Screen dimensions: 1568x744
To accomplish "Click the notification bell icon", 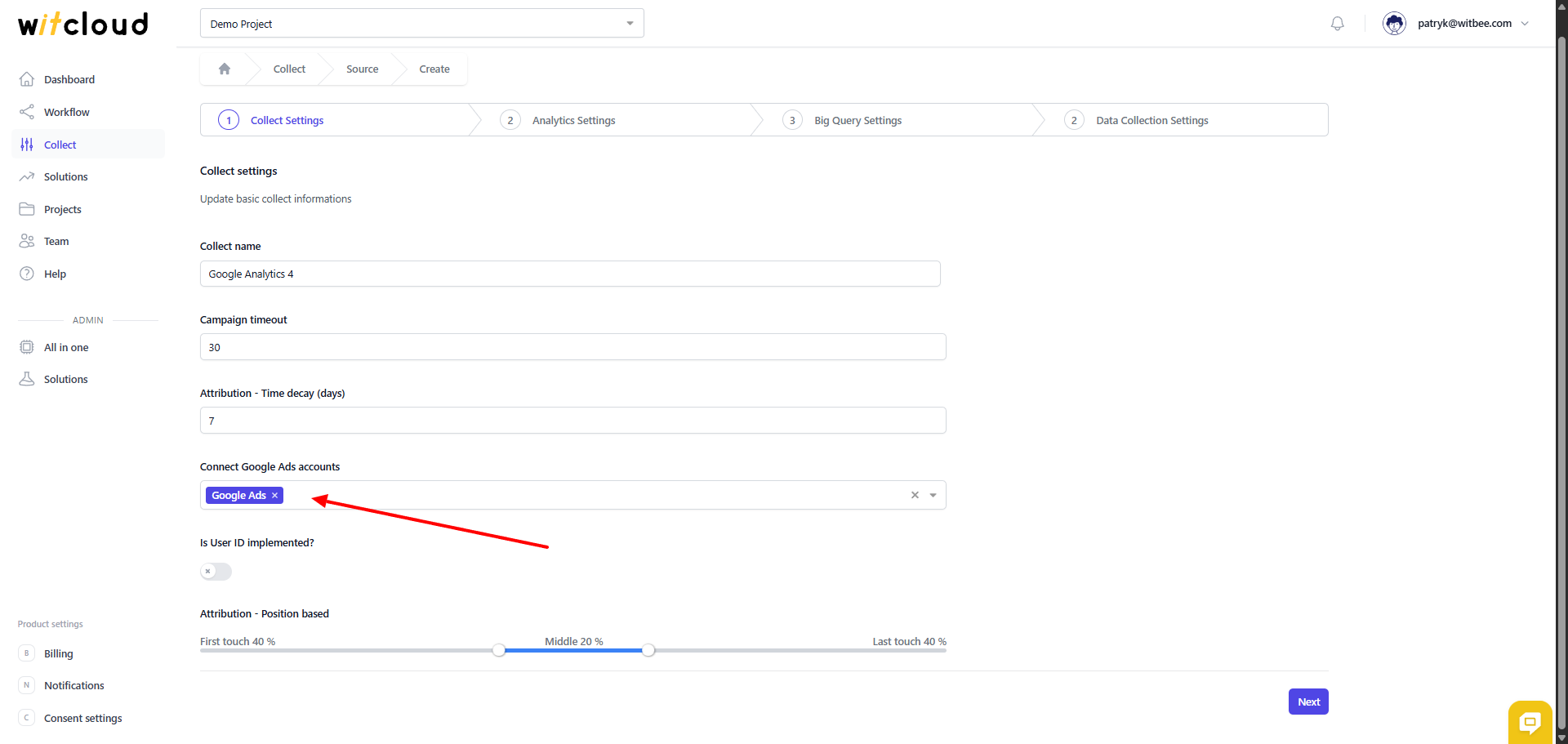I will pyautogui.click(x=1337, y=24).
